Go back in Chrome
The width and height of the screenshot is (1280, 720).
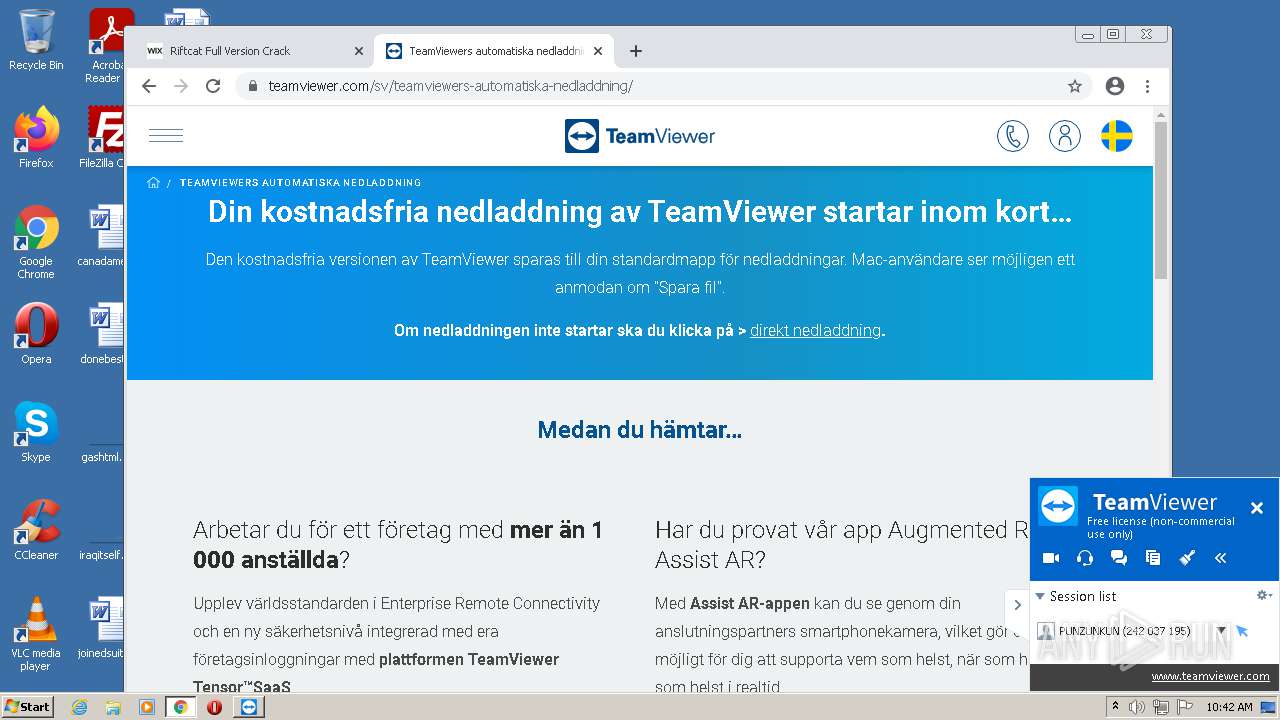(x=149, y=86)
